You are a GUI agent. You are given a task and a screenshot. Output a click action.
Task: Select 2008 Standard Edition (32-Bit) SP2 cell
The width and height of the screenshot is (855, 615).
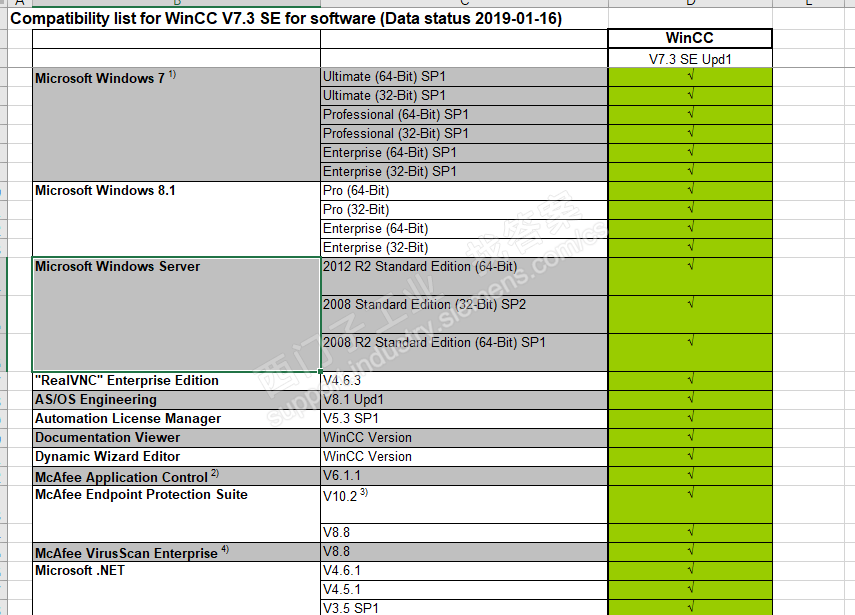pyautogui.click(x=464, y=315)
